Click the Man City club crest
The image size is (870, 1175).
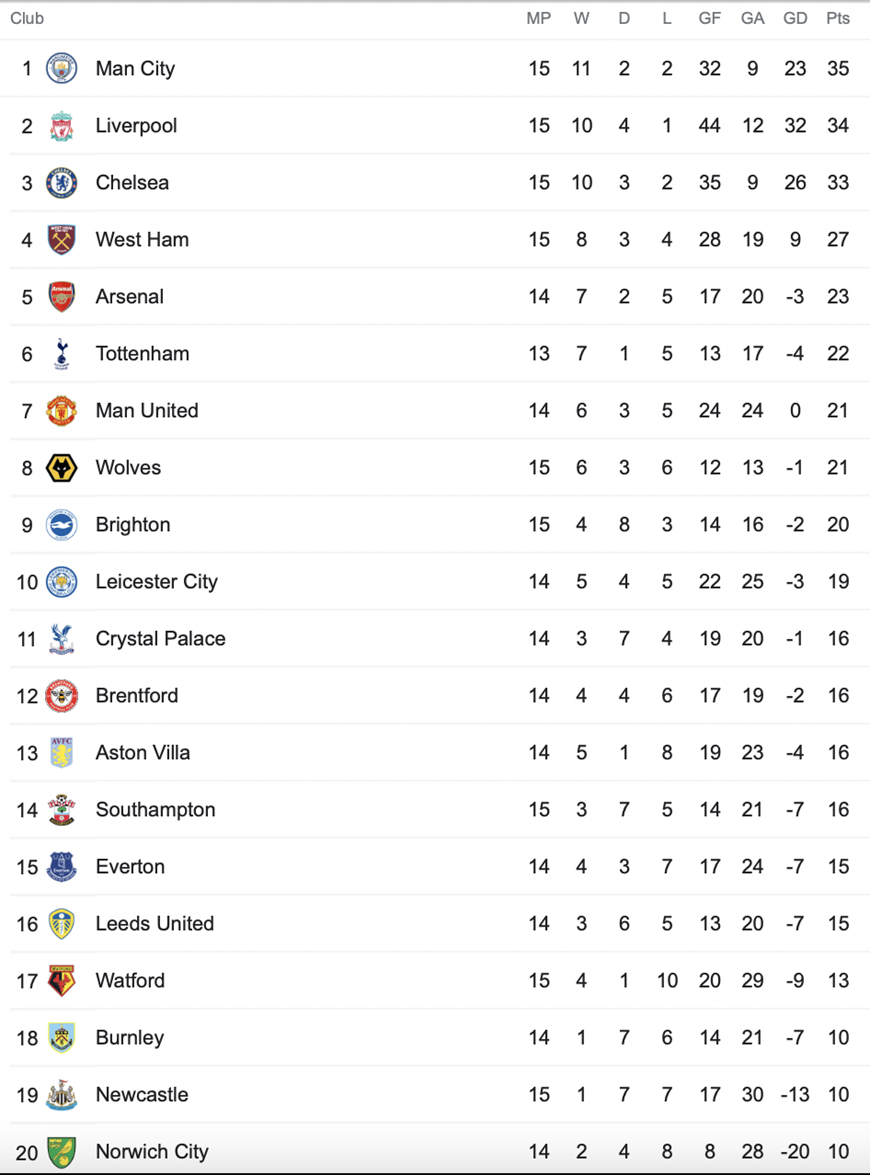[61, 68]
